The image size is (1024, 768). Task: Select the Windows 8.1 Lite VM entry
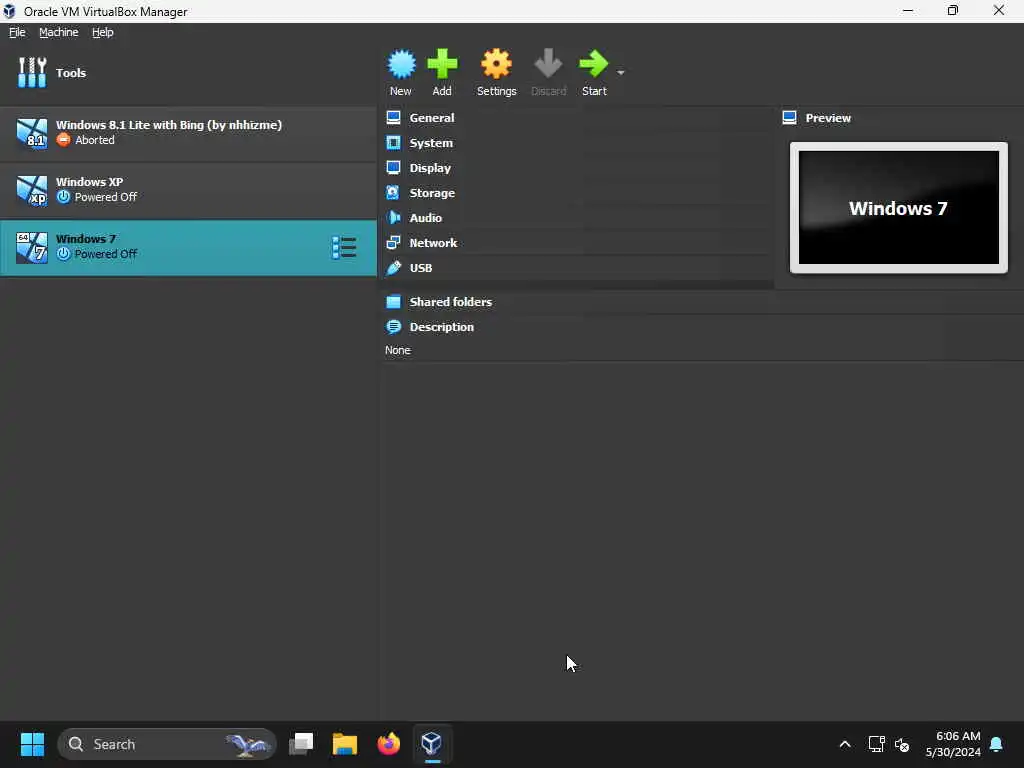188,133
